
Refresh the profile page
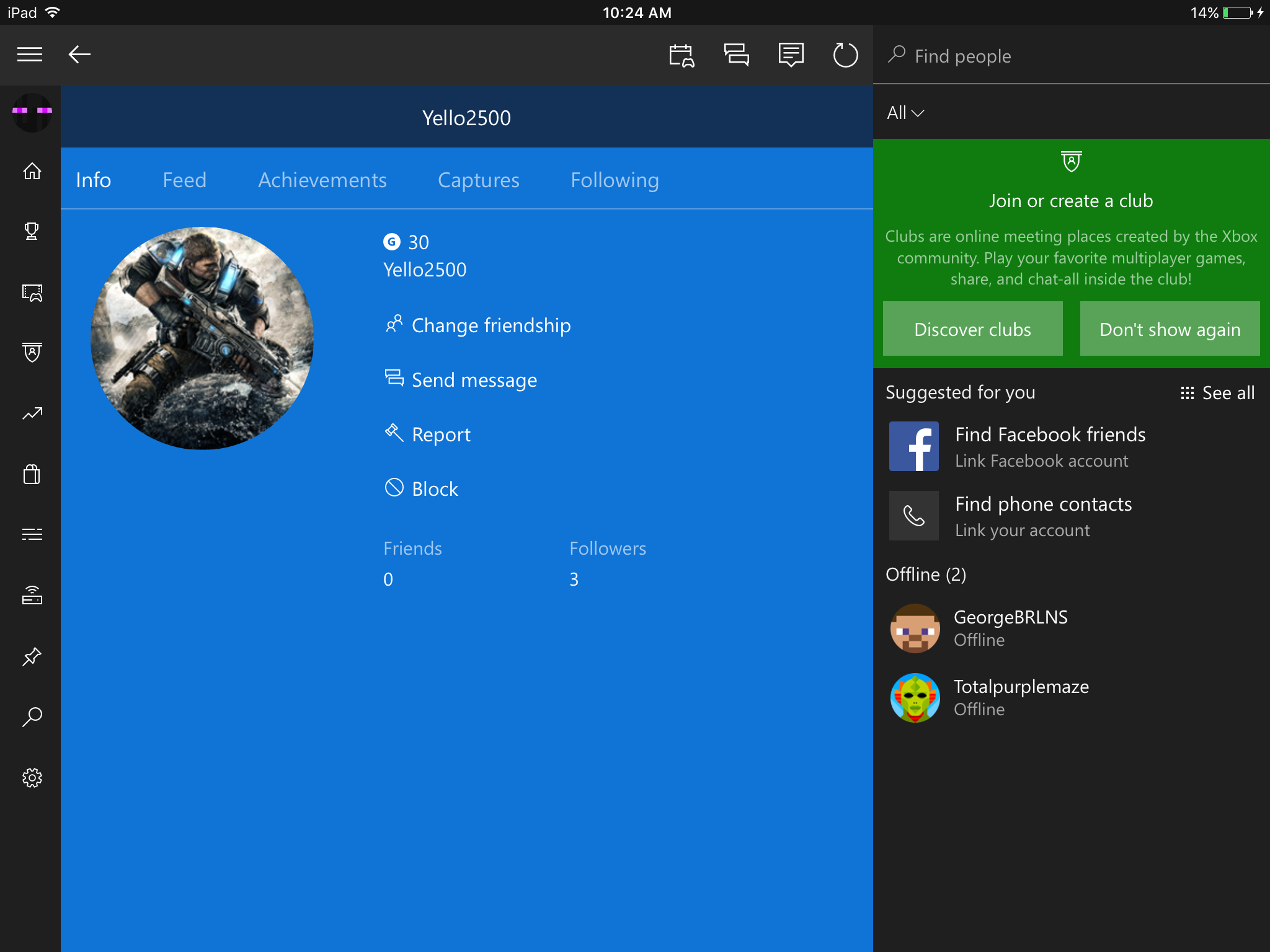tap(845, 55)
